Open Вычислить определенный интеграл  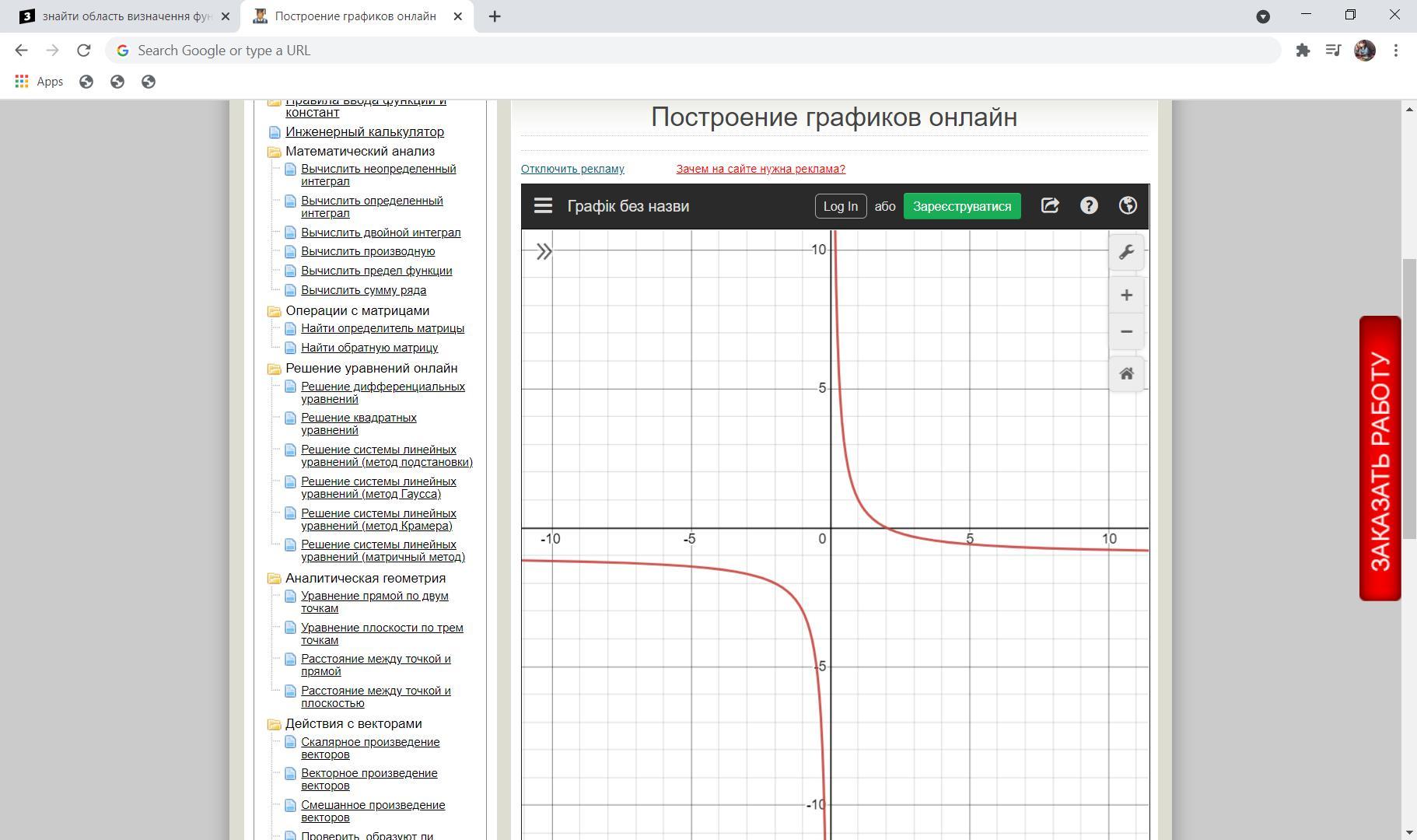point(372,207)
